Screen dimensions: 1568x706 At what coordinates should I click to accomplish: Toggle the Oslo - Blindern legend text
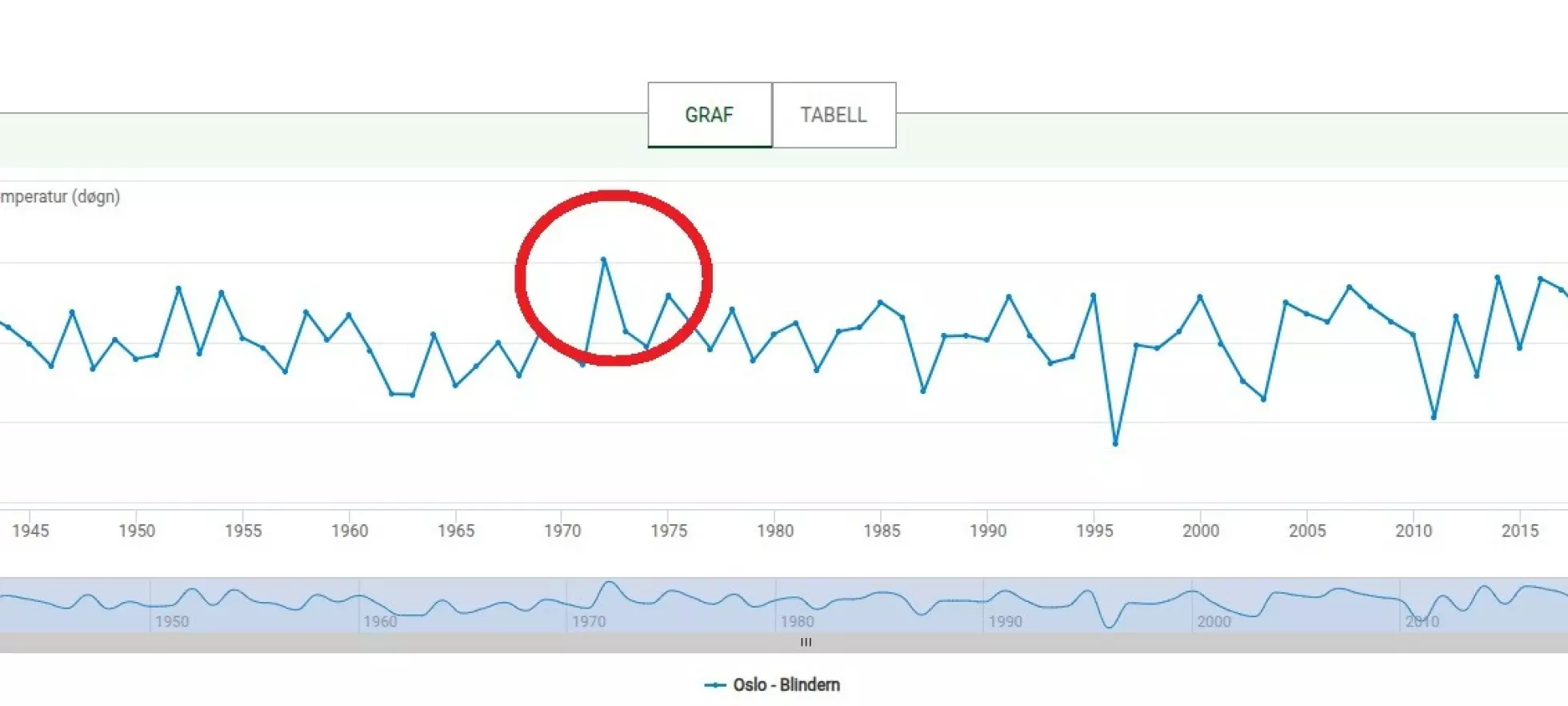point(786,685)
